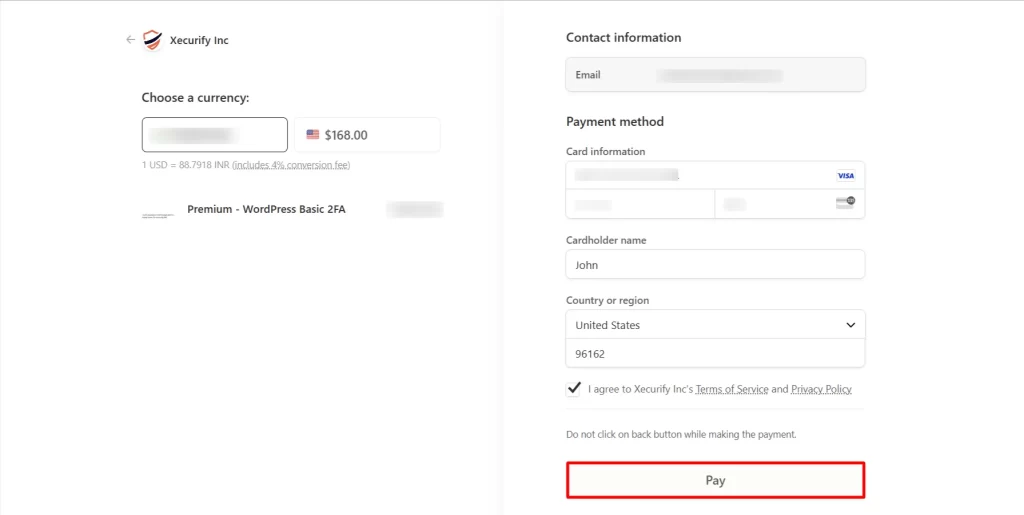
Task: Click the card security code field
Action: 775,204
